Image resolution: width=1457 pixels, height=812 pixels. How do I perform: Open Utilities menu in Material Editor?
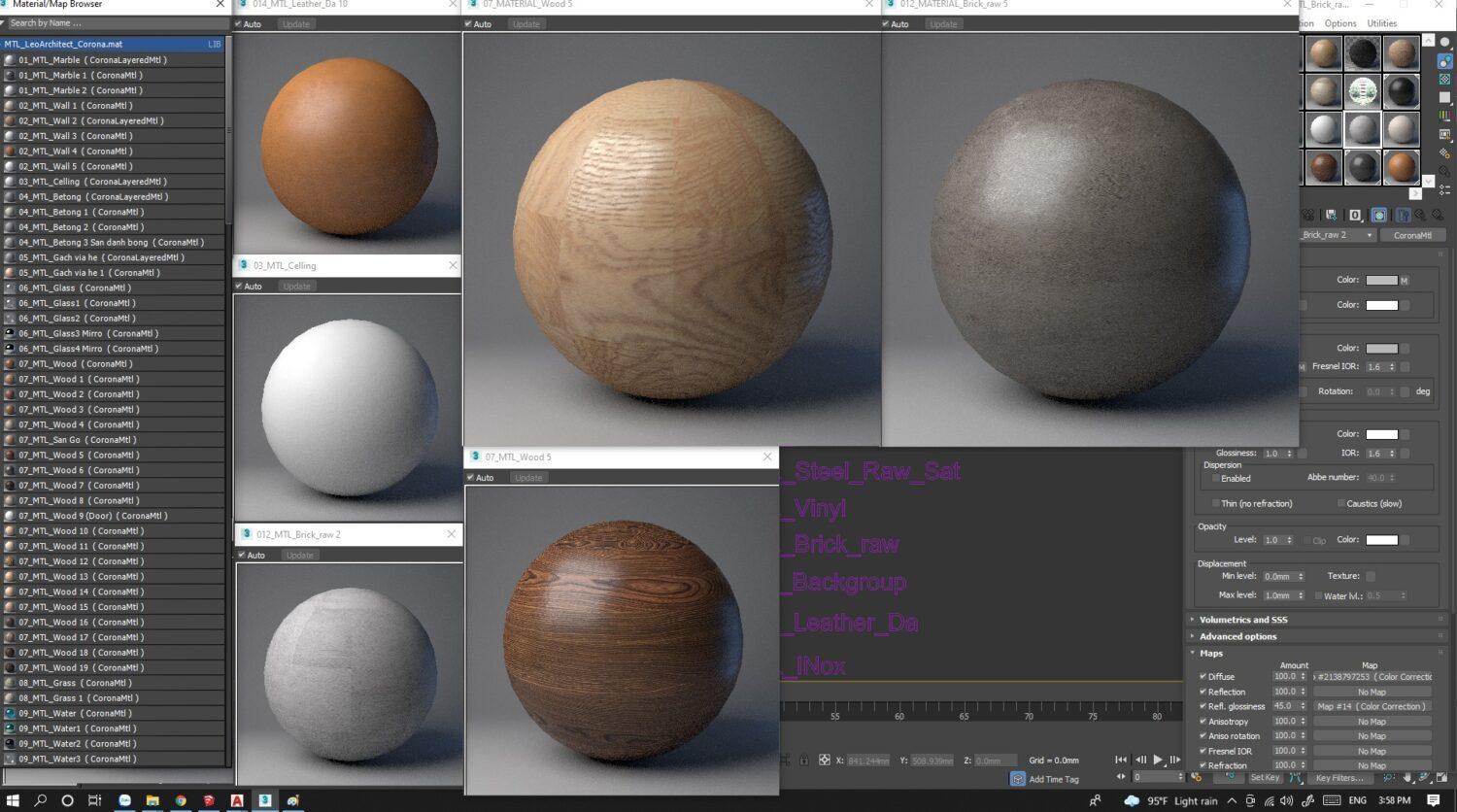pyautogui.click(x=1382, y=23)
